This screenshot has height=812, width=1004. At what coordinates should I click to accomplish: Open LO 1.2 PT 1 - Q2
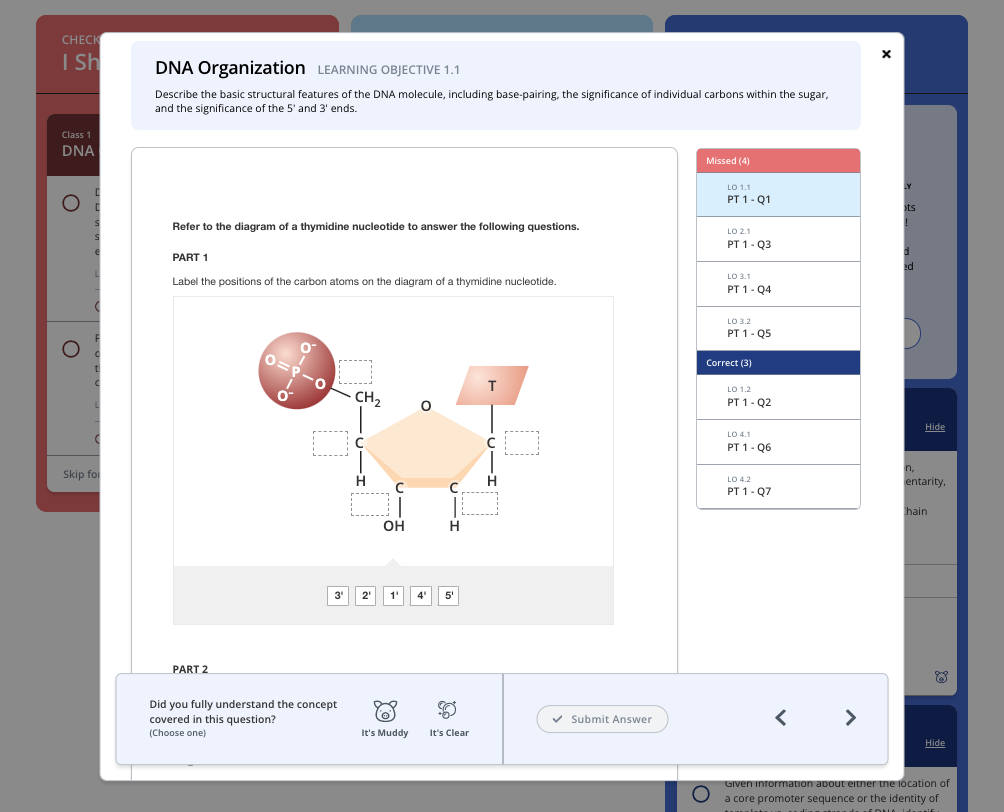[x=778, y=398]
